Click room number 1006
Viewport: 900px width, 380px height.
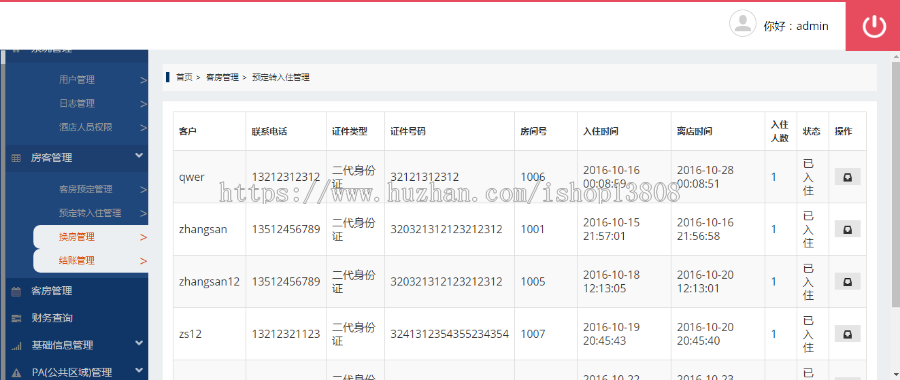pyautogui.click(x=533, y=177)
